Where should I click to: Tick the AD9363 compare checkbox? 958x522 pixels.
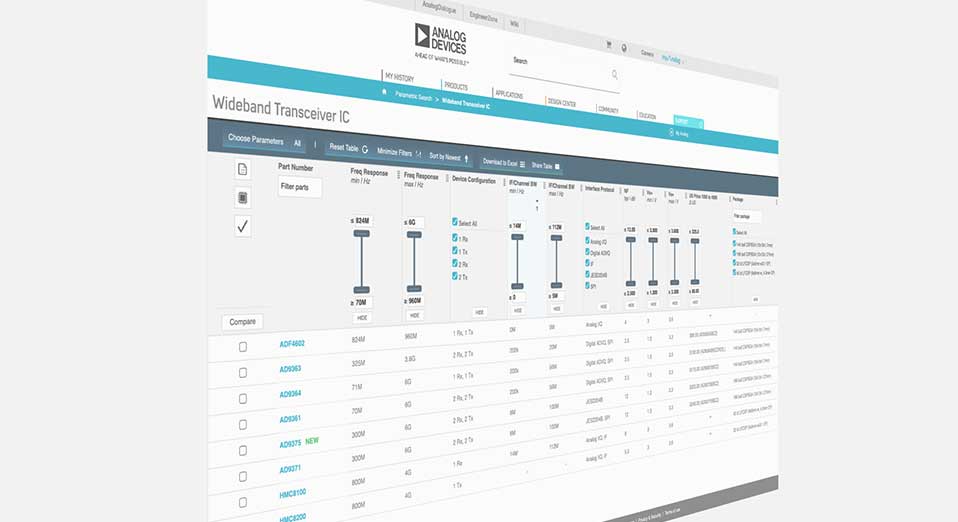coord(243,373)
